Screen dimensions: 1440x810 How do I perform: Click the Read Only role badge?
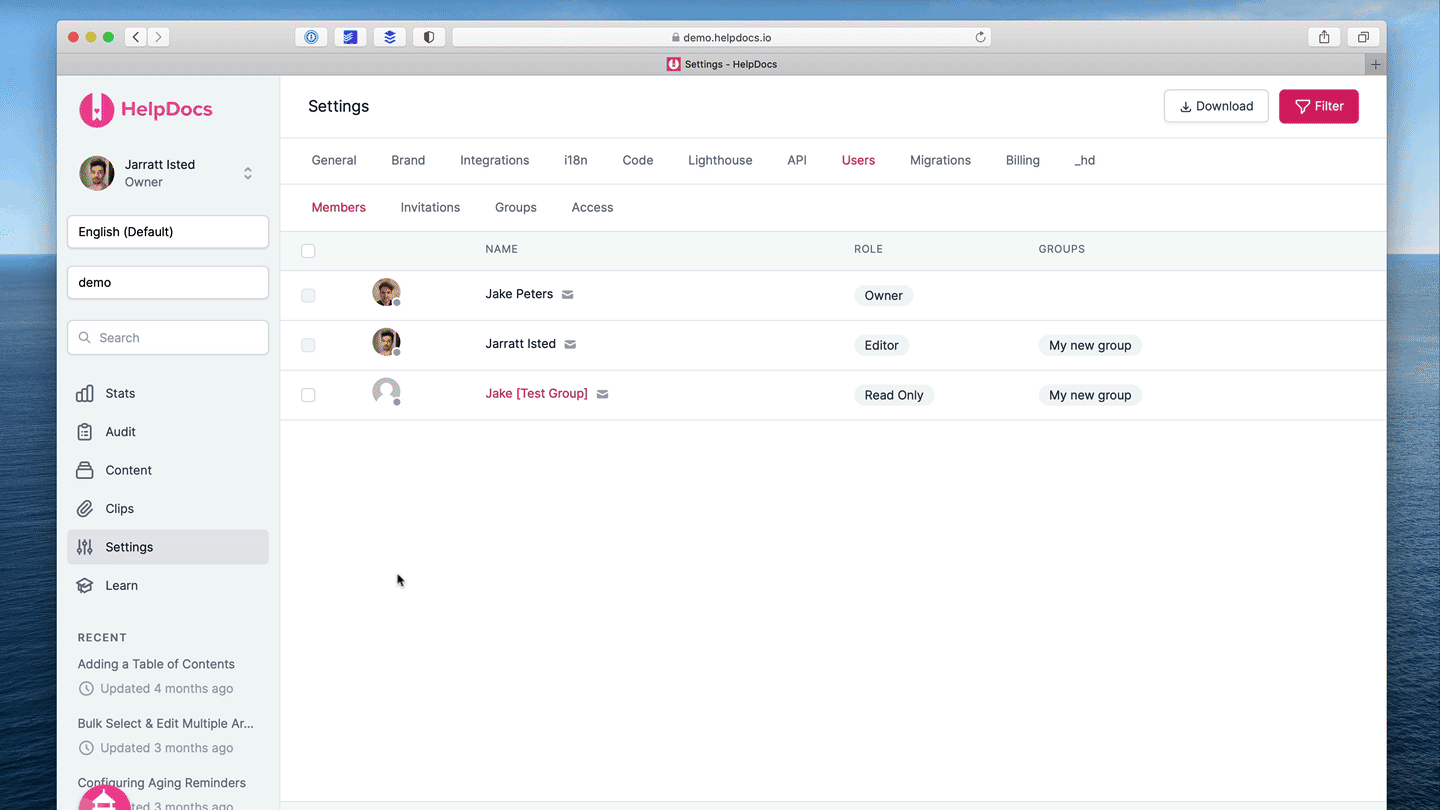(894, 395)
